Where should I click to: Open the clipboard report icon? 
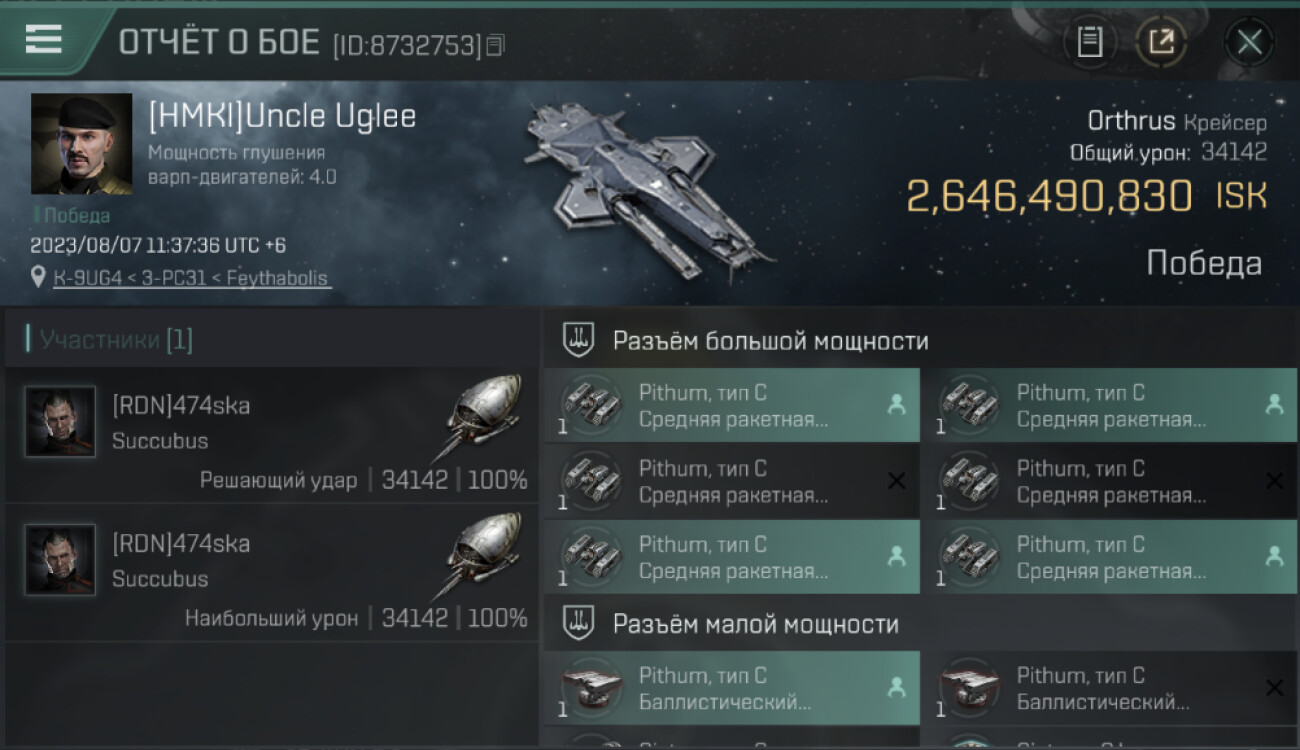tap(1090, 42)
